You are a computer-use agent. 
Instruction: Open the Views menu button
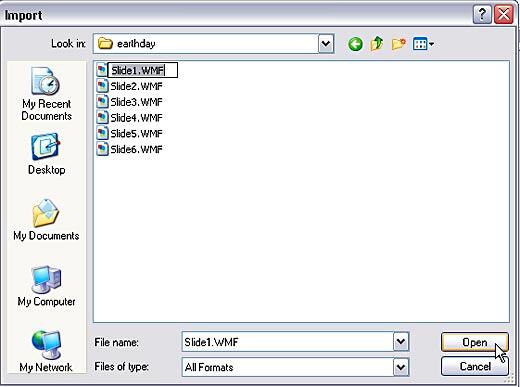click(423, 44)
